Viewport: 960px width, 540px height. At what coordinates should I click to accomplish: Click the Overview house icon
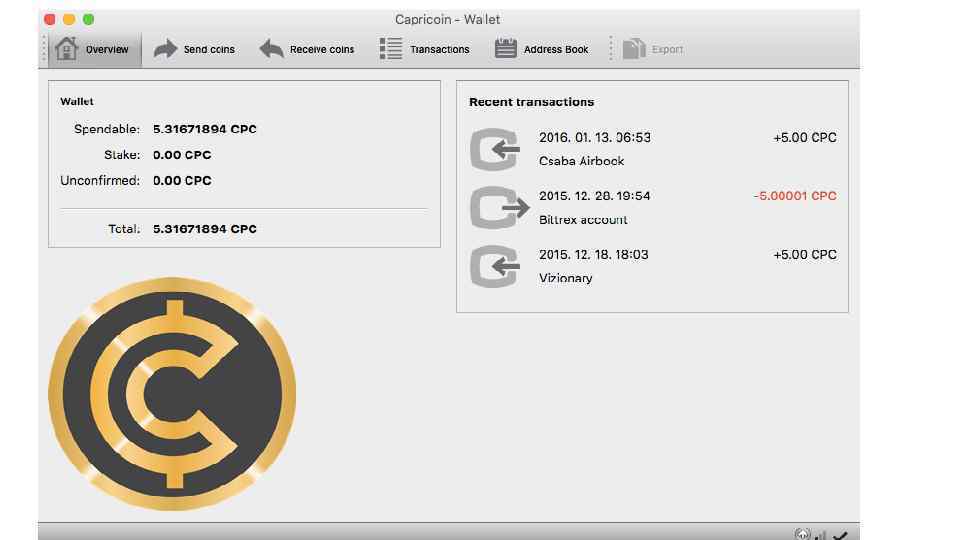[66, 48]
